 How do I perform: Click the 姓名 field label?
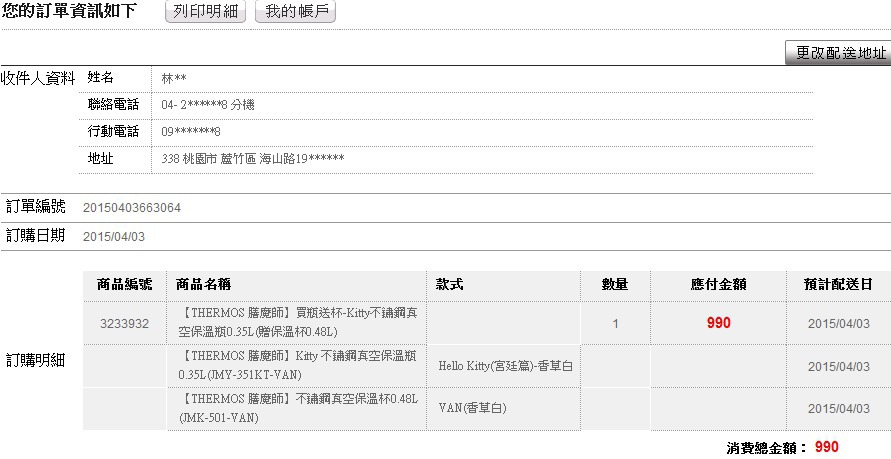tap(100, 77)
